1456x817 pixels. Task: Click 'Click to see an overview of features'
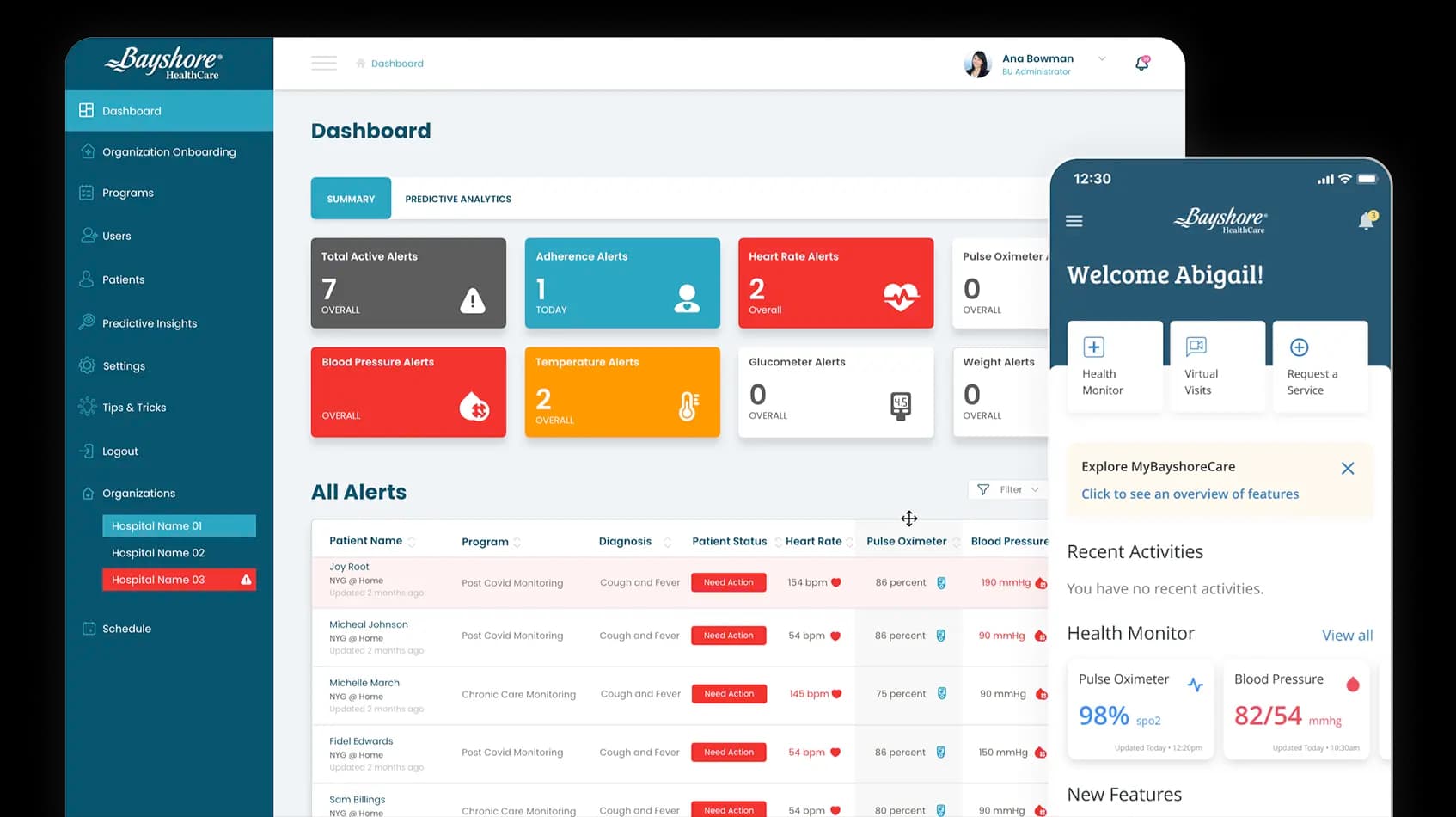(x=1190, y=494)
